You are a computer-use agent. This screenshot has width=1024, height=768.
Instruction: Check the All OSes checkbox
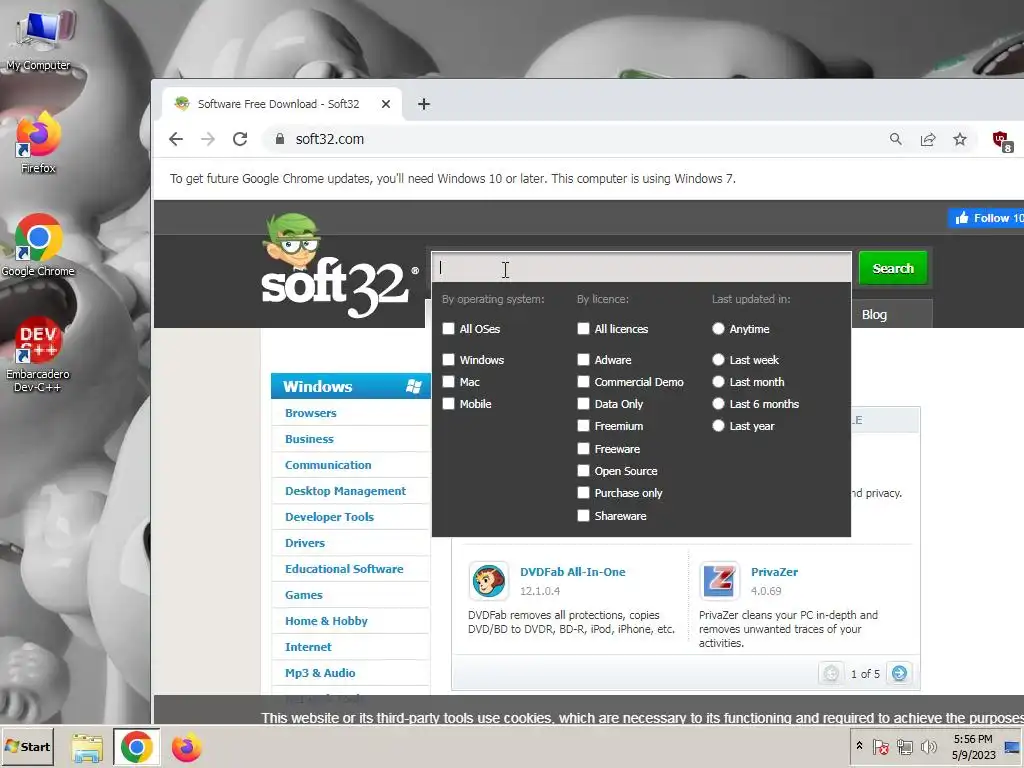448,328
